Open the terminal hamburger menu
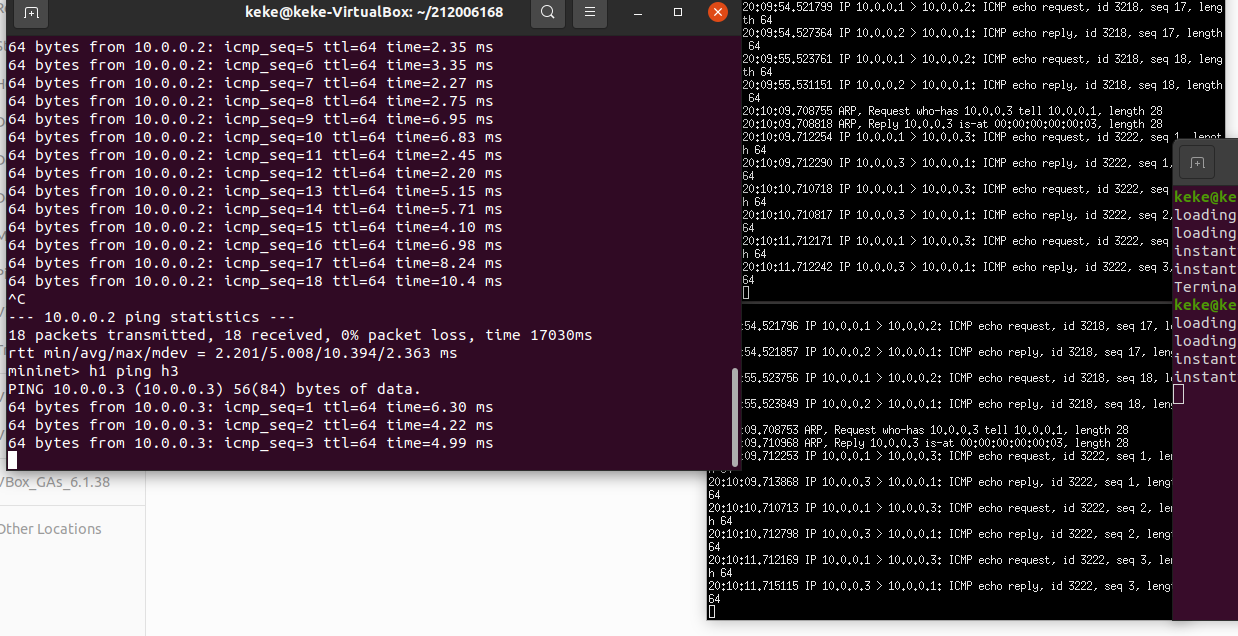The width and height of the screenshot is (1238, 636). pyautogui.click(x=590, y=12)
